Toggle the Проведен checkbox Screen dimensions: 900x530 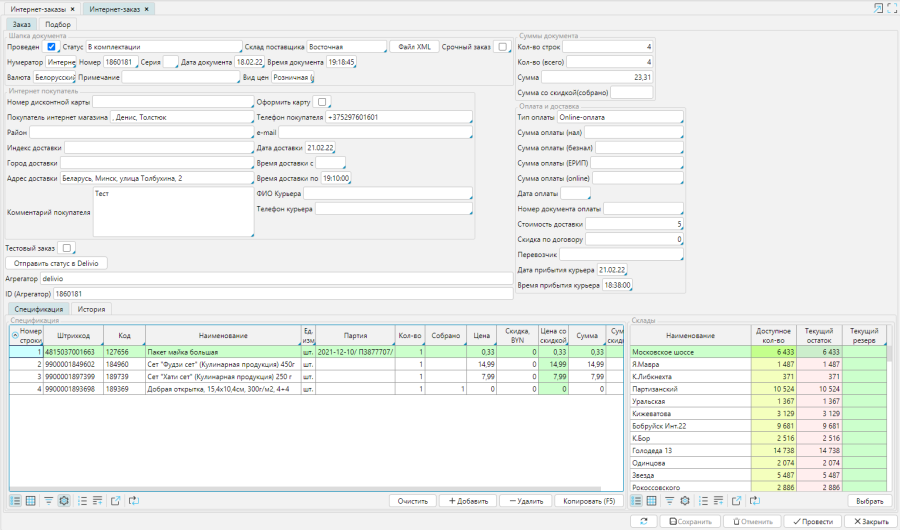point(51,47)
